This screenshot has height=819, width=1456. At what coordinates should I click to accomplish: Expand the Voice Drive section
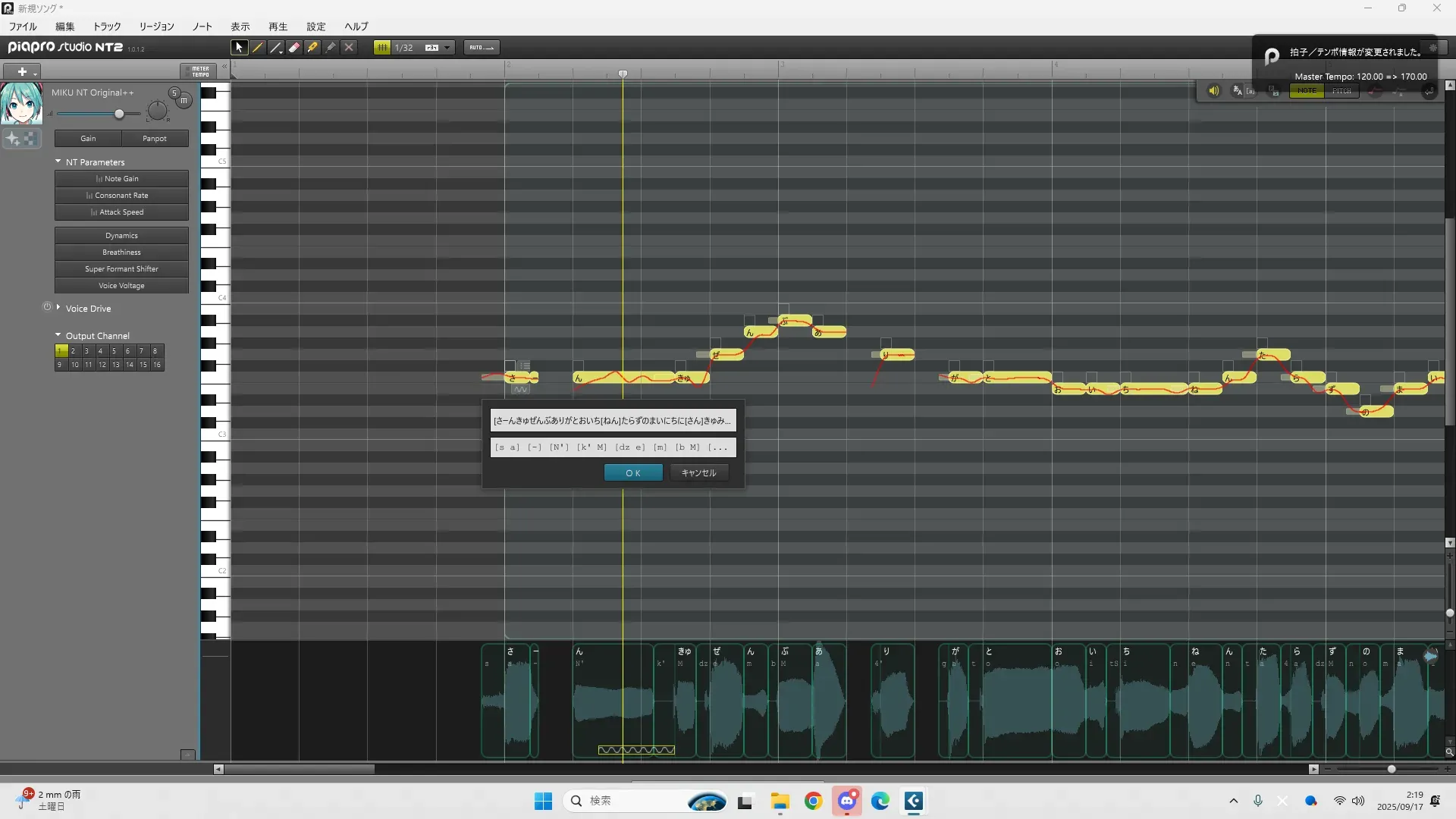(58, 308)
